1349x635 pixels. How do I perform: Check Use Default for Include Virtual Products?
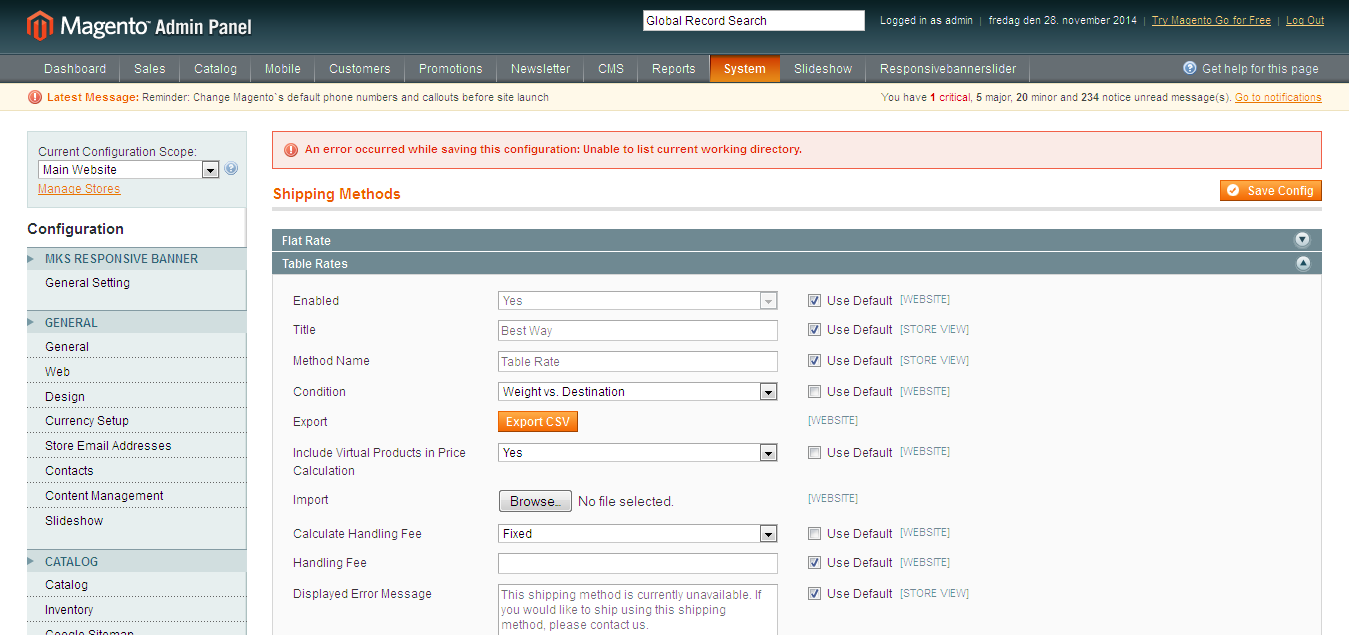pos(814,452)
